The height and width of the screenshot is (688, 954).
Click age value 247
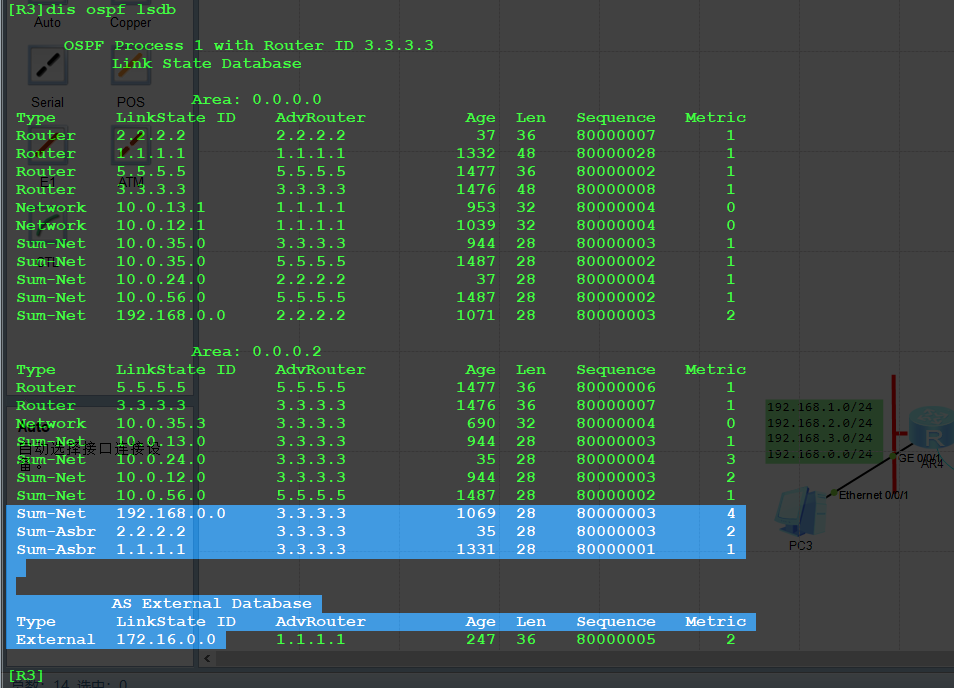[x=481, y=640]
